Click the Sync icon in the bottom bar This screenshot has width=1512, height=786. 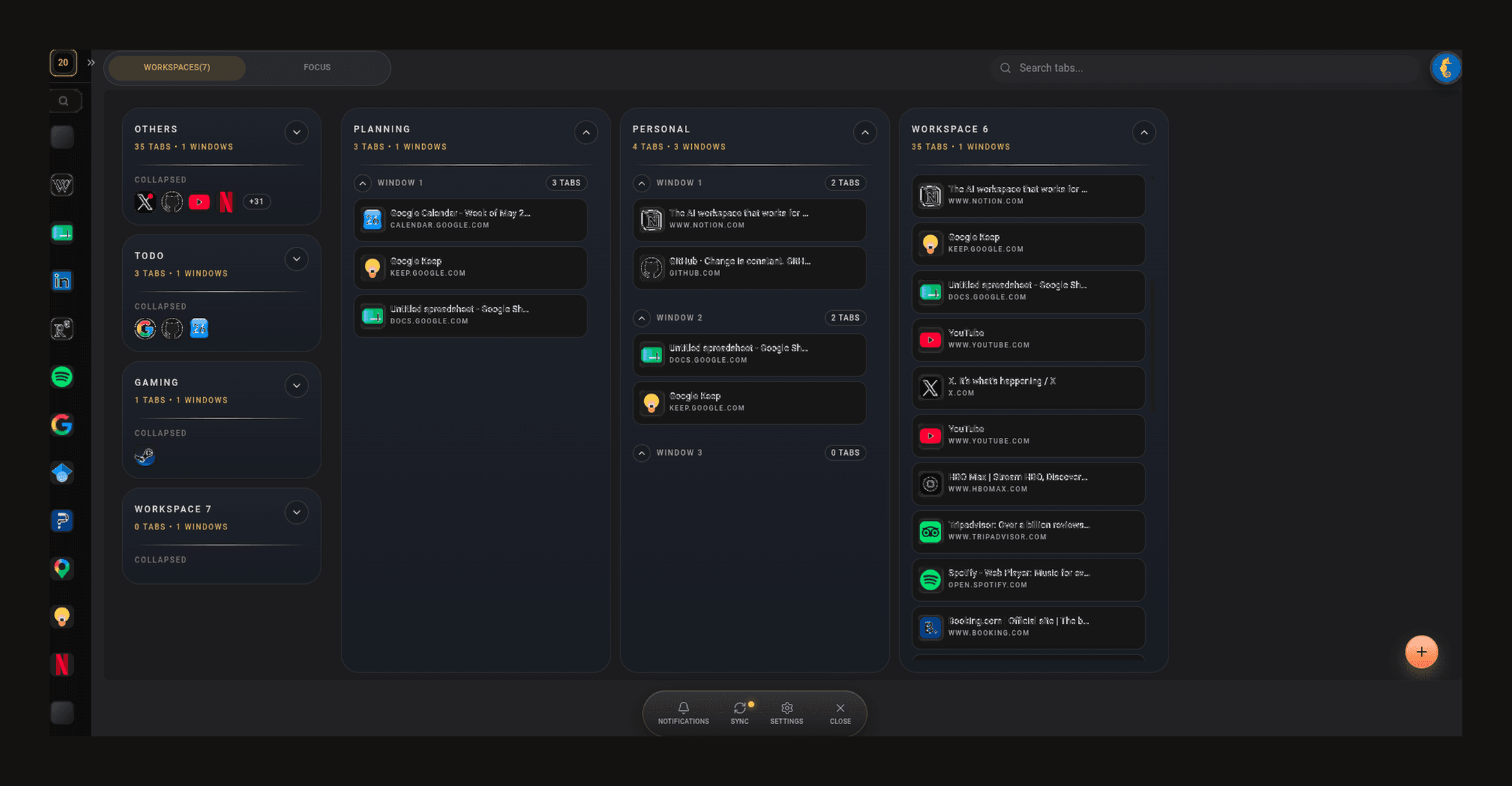click(739, 713)
